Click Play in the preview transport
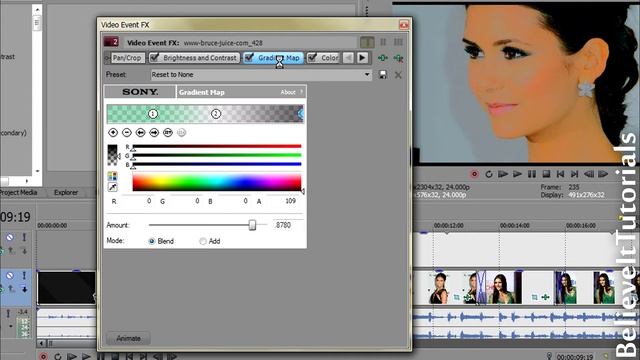 (517, 174)
